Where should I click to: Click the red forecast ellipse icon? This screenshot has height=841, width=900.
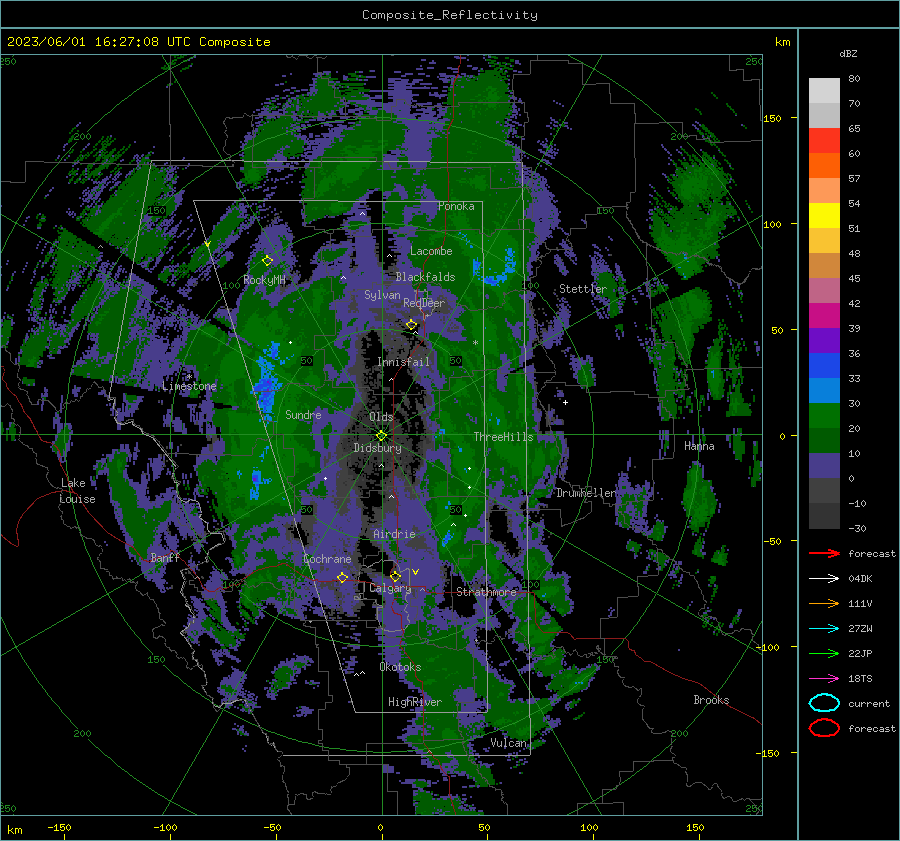click(824, 728)
